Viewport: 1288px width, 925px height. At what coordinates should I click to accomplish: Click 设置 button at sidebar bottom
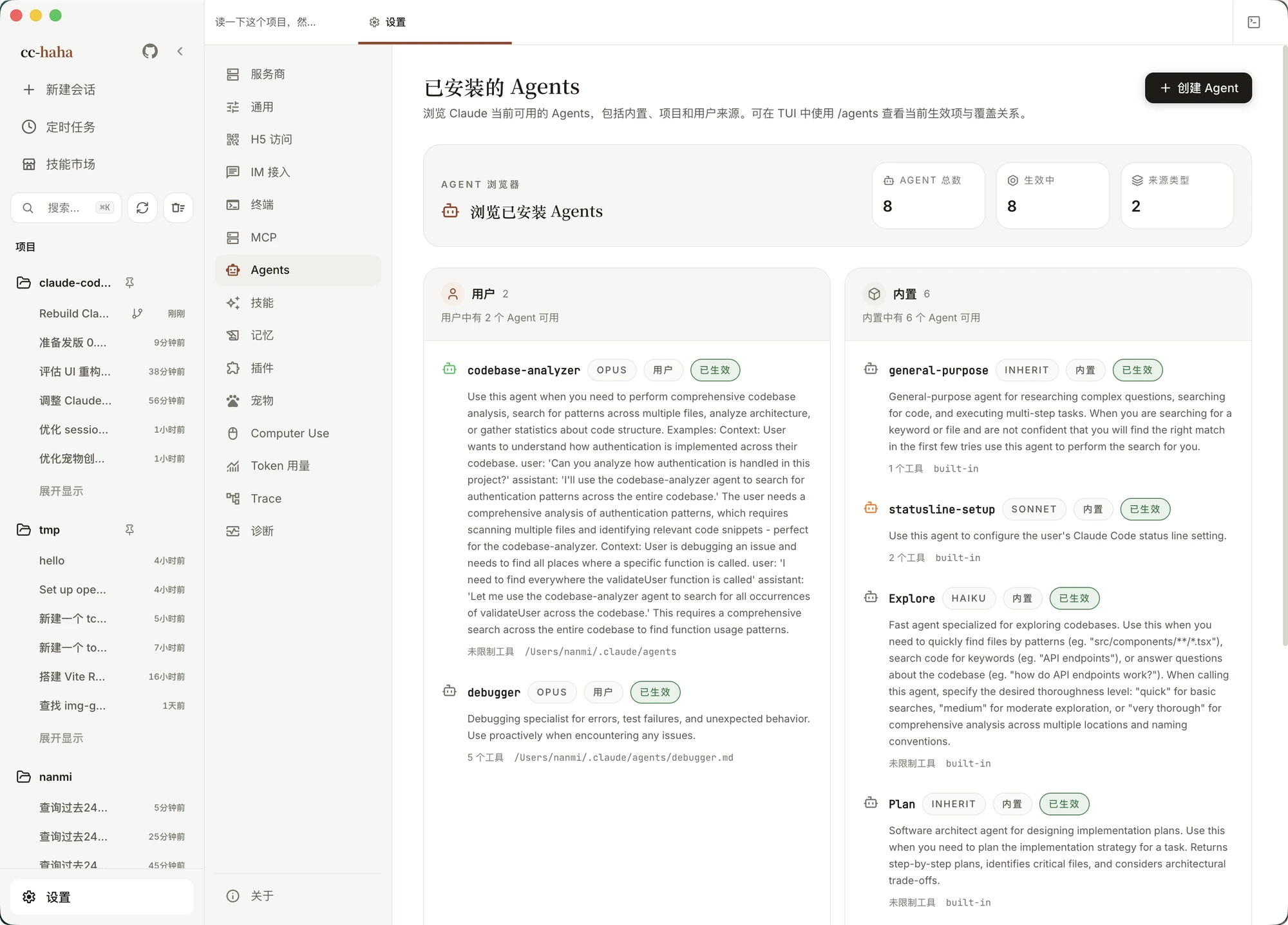(102, 897)
